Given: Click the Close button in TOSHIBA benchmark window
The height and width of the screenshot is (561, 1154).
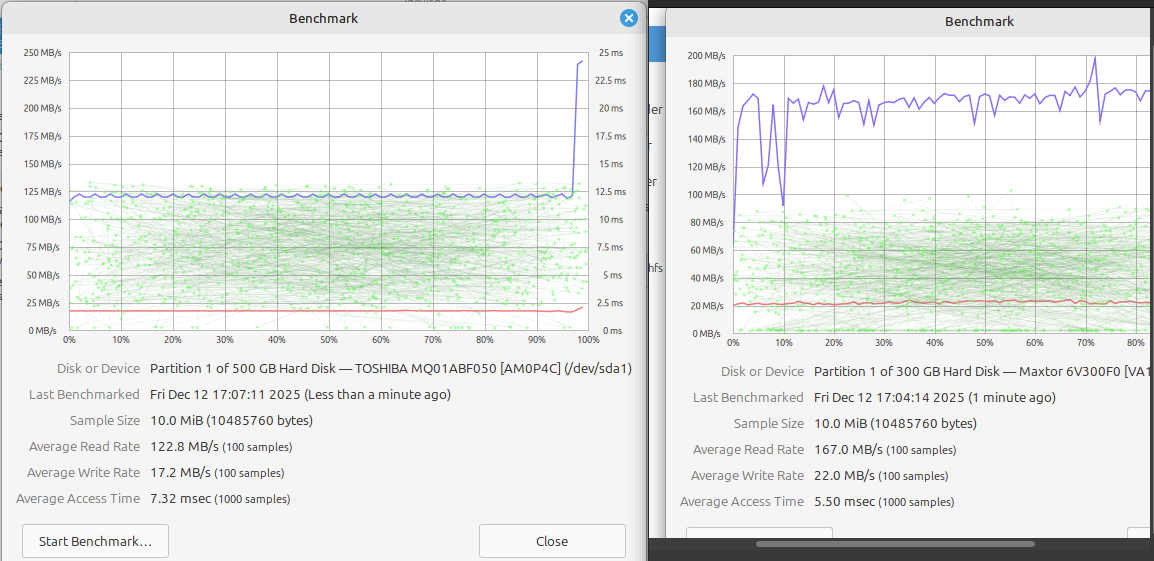Looking at the screenshot, I should tap(552, 541).
